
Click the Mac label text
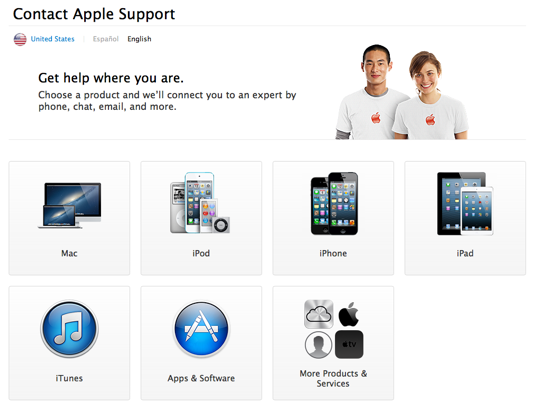69,253
